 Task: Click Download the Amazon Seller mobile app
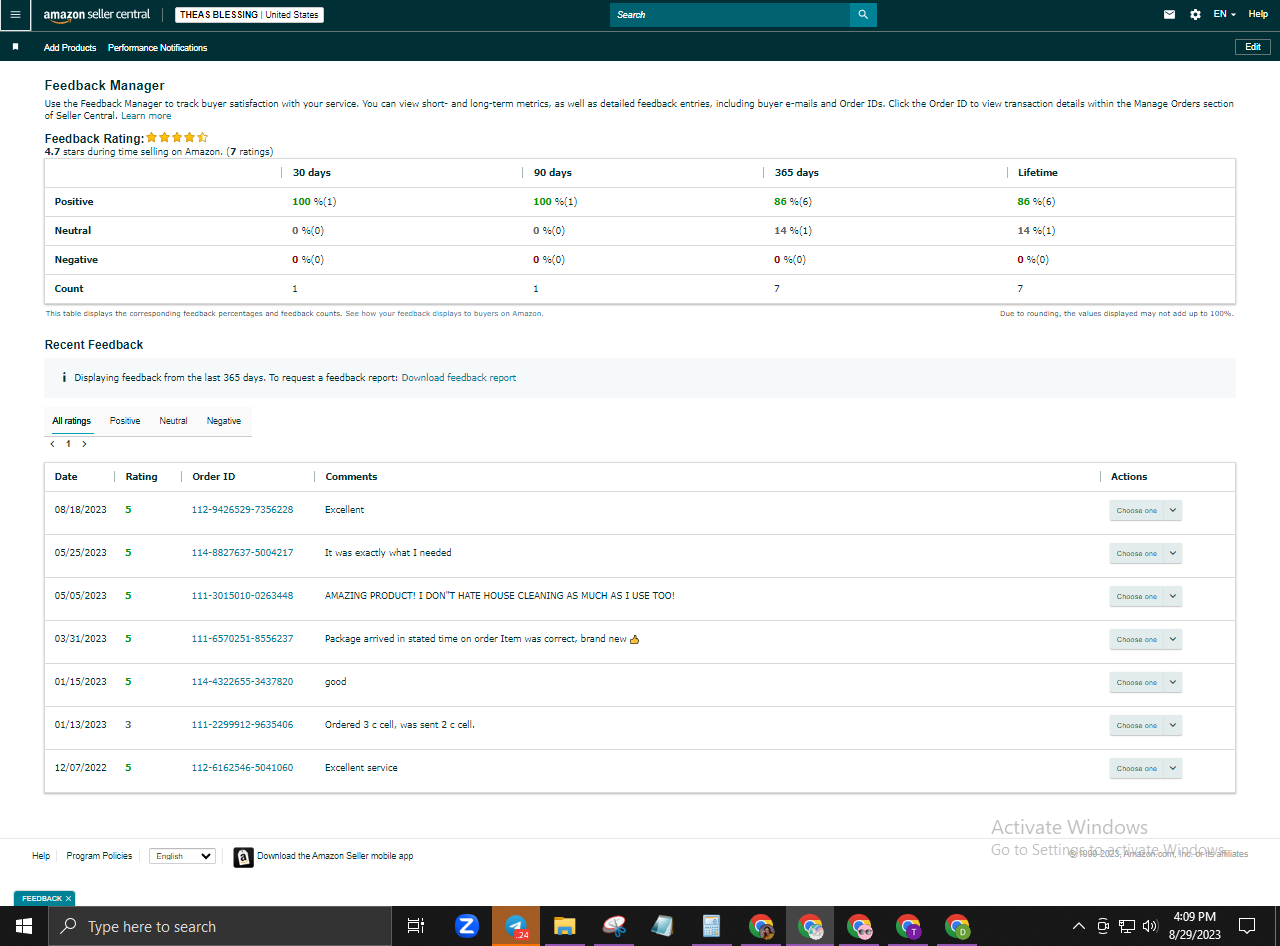tap(335, 856)
